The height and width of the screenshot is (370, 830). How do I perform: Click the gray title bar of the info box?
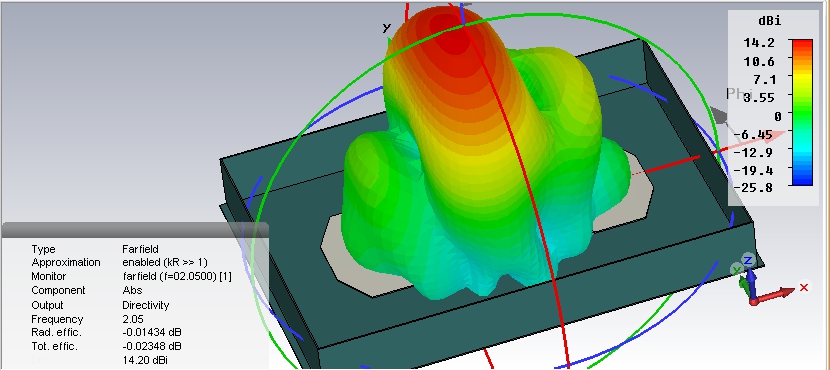pyautogui.click(x=135, y=230)
